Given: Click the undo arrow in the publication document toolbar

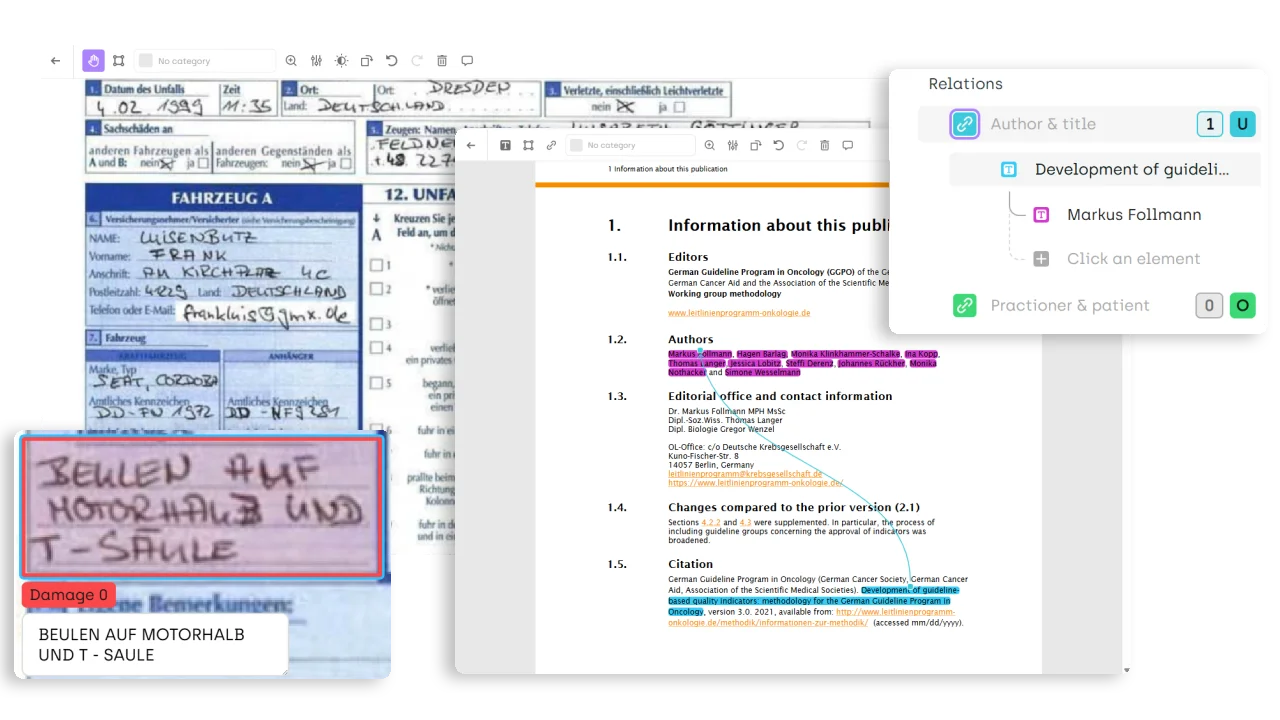Looking at the screenshot, I should click(779, 145).
